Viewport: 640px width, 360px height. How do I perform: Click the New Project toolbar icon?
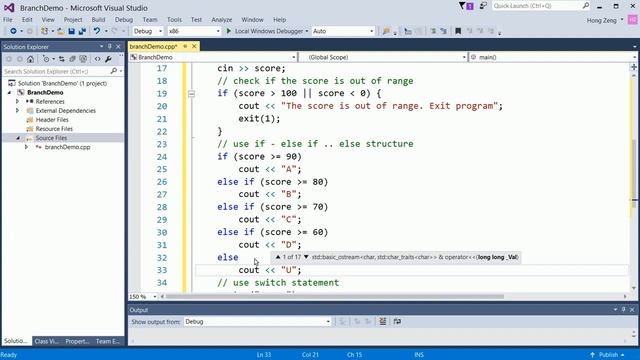click(44, 31)
